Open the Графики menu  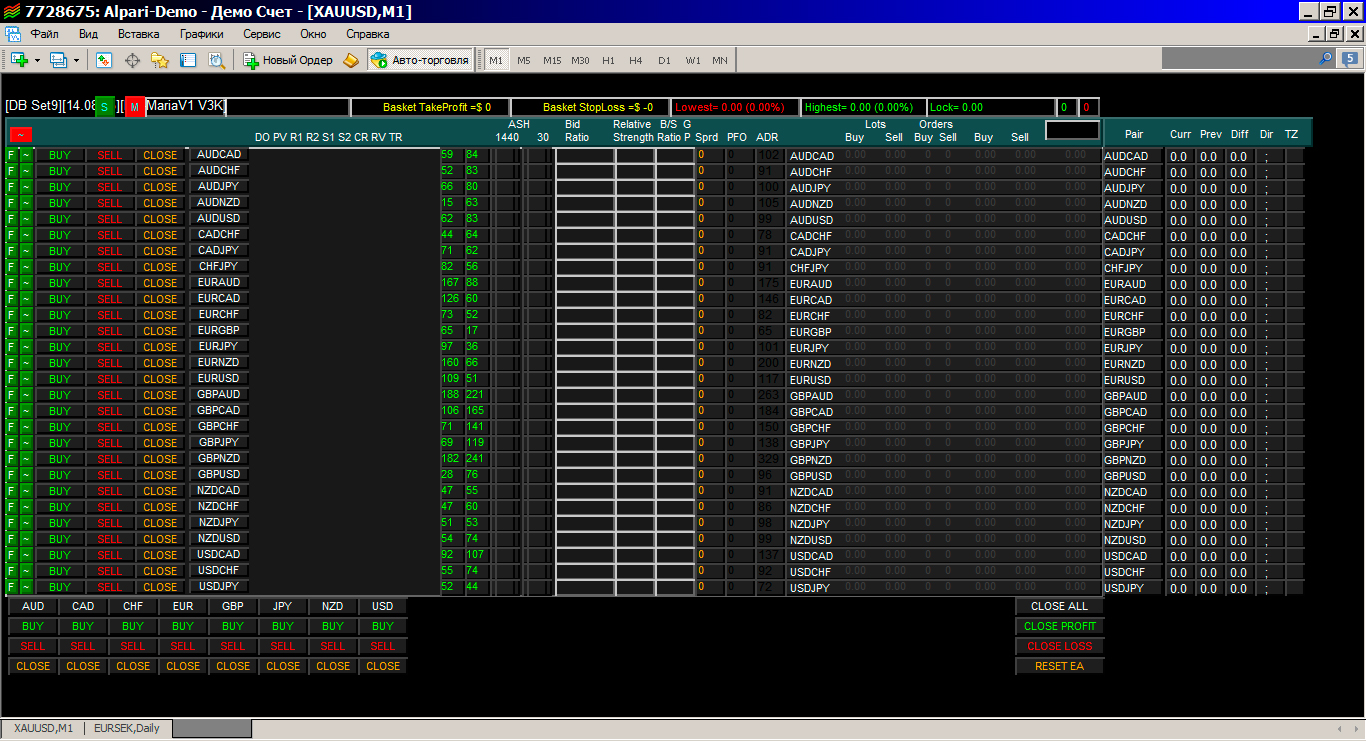tap(201, 33)
